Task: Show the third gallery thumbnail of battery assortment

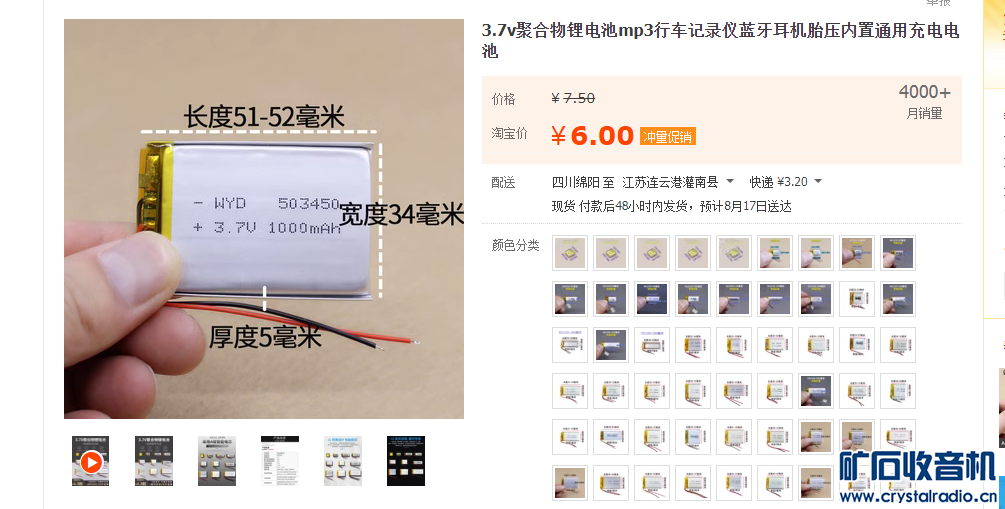Action: click(x=217, y=461)
